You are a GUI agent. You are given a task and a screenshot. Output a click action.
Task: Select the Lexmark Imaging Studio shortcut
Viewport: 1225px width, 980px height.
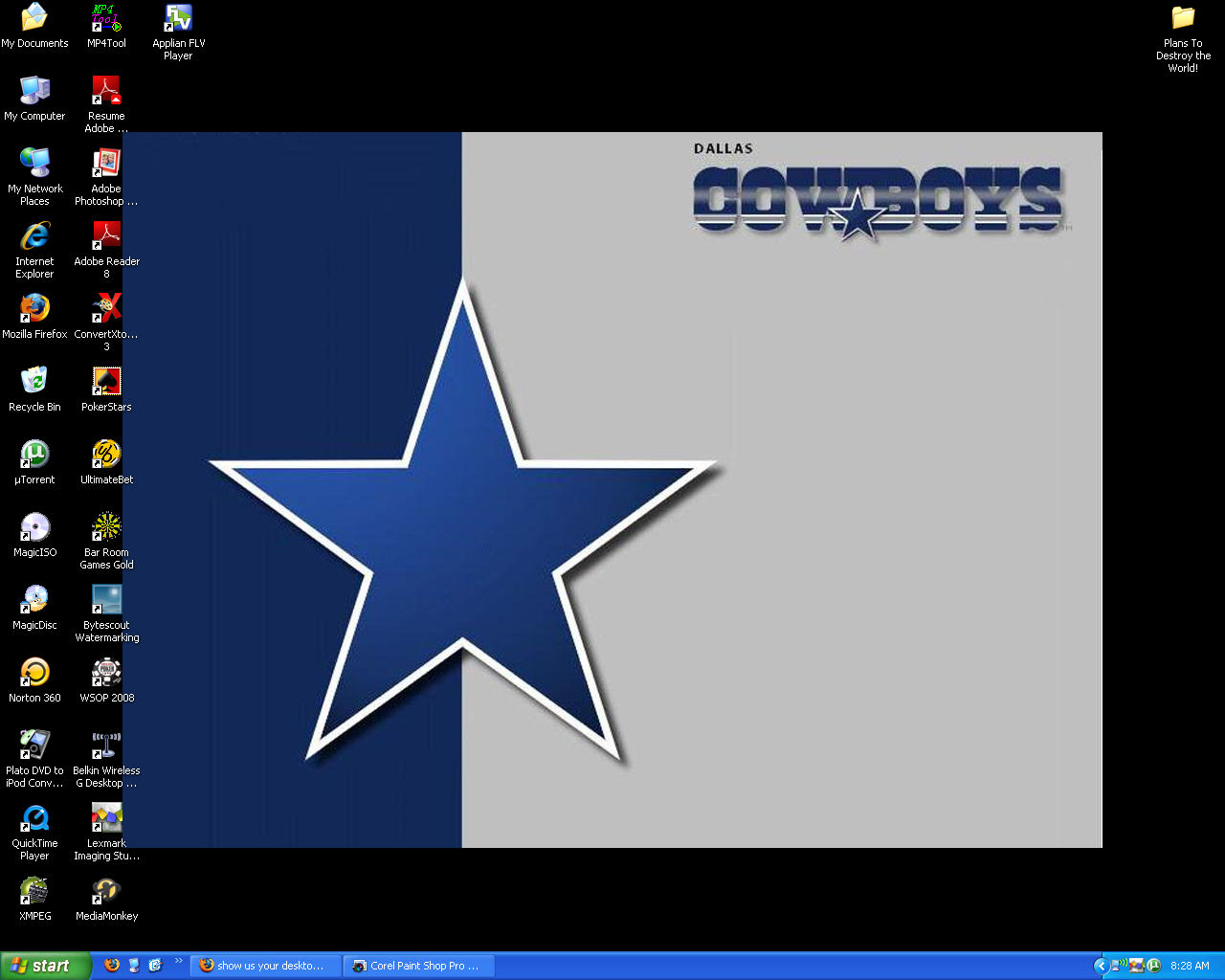106,832
